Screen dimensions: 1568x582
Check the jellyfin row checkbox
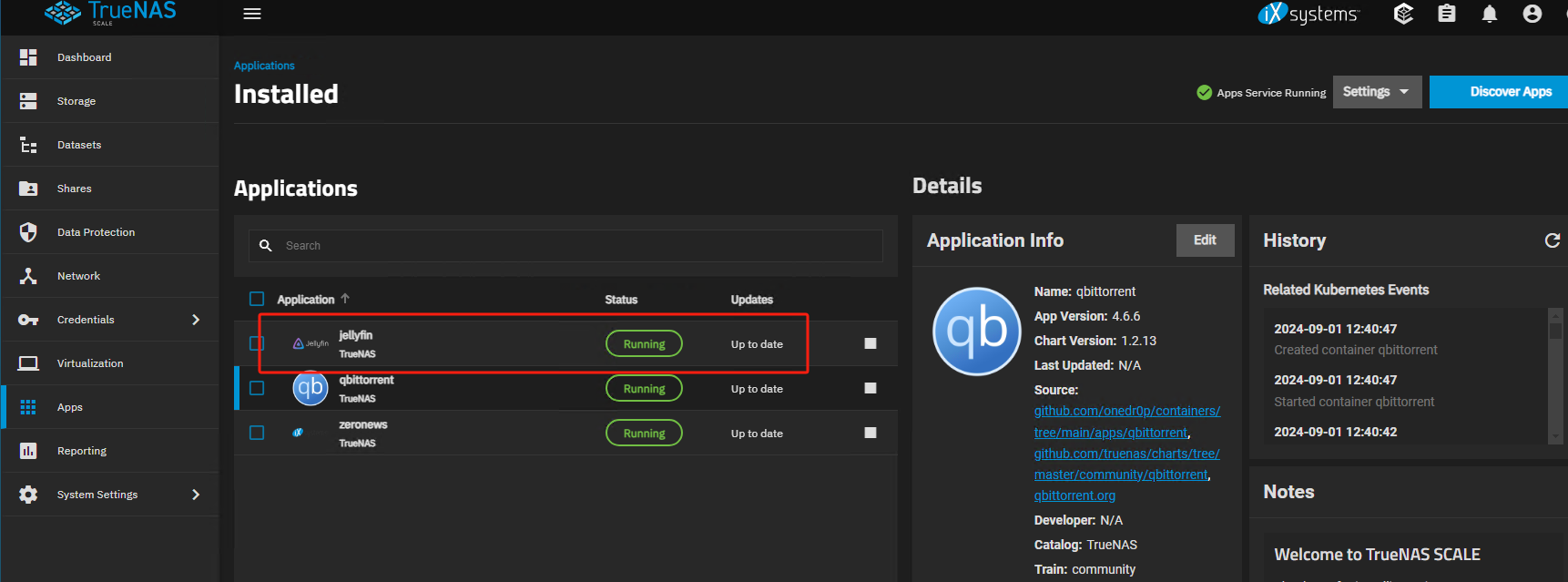257,343
